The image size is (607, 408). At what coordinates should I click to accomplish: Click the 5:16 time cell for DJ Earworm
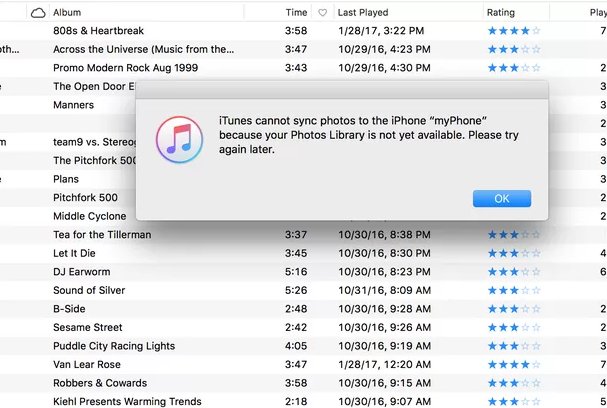296,272
